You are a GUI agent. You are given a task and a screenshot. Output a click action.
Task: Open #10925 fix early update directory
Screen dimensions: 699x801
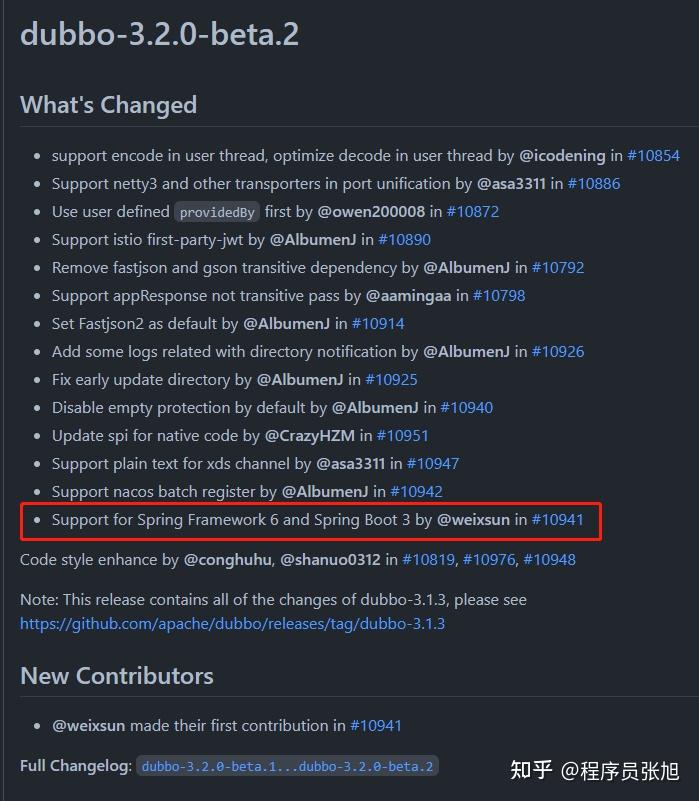click(391, 380)
